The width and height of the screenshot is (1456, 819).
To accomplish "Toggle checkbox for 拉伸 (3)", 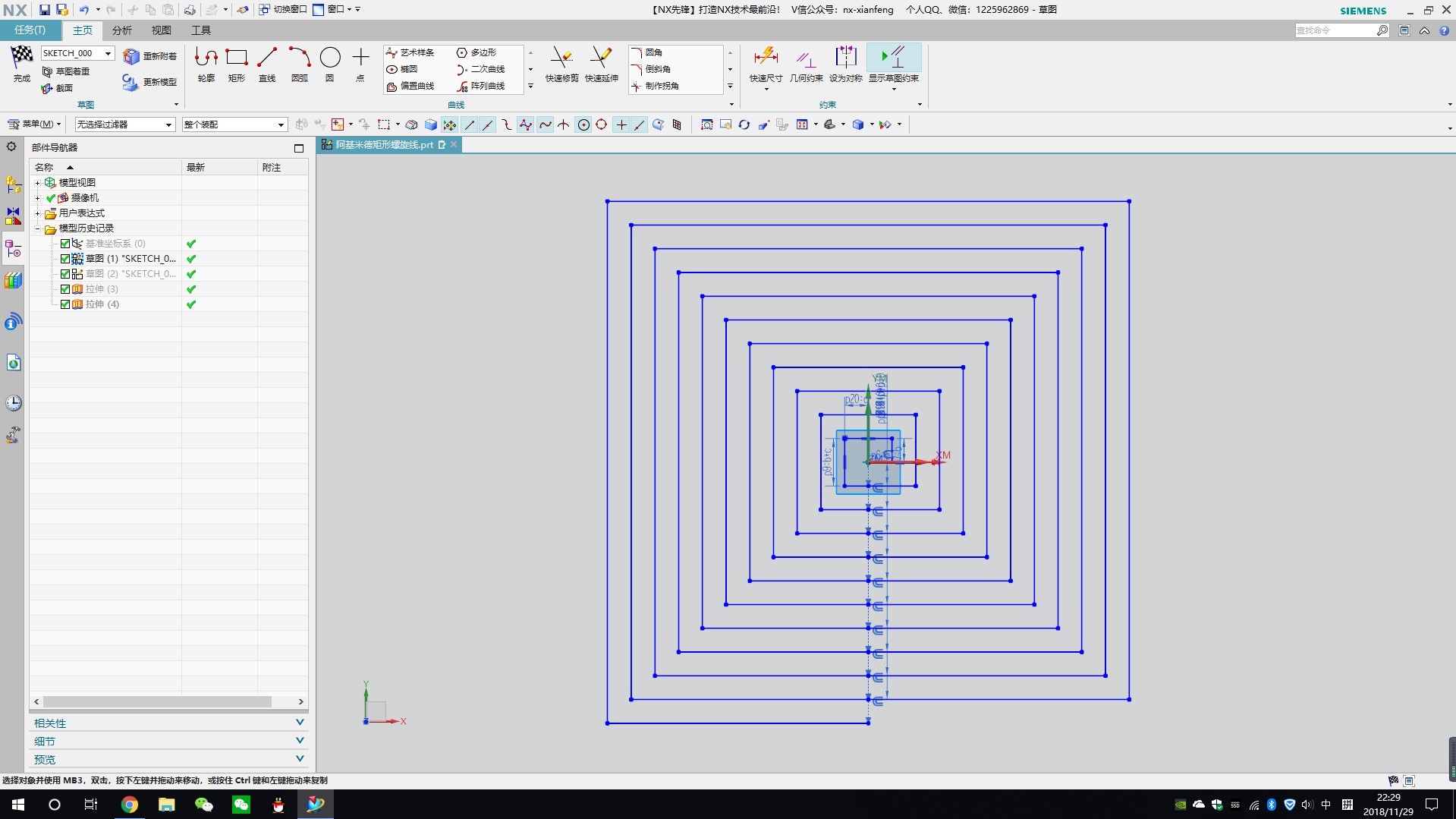I will (65, 289).
